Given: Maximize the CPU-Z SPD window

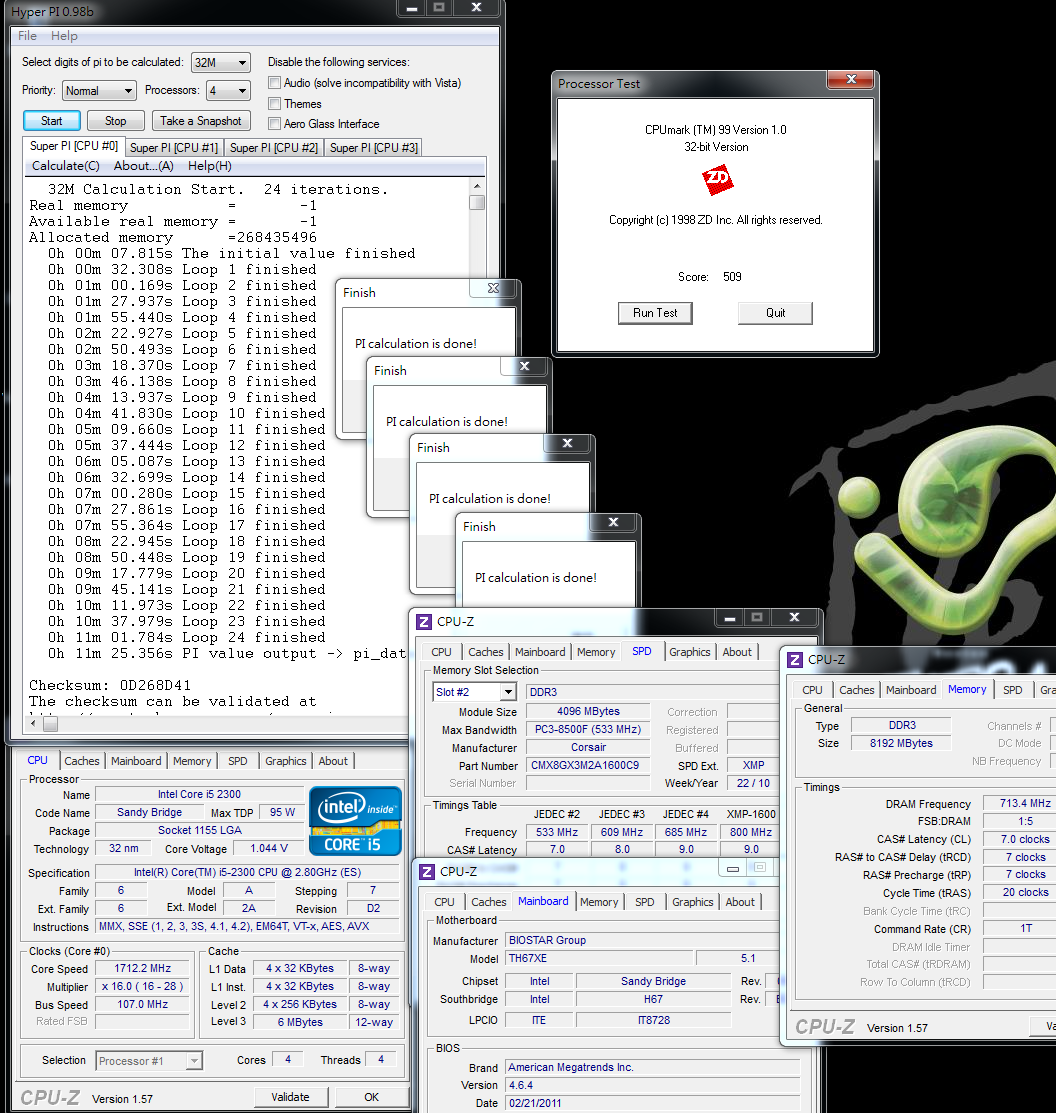Looking at the screenshot, I should click(x=757, y=617).
